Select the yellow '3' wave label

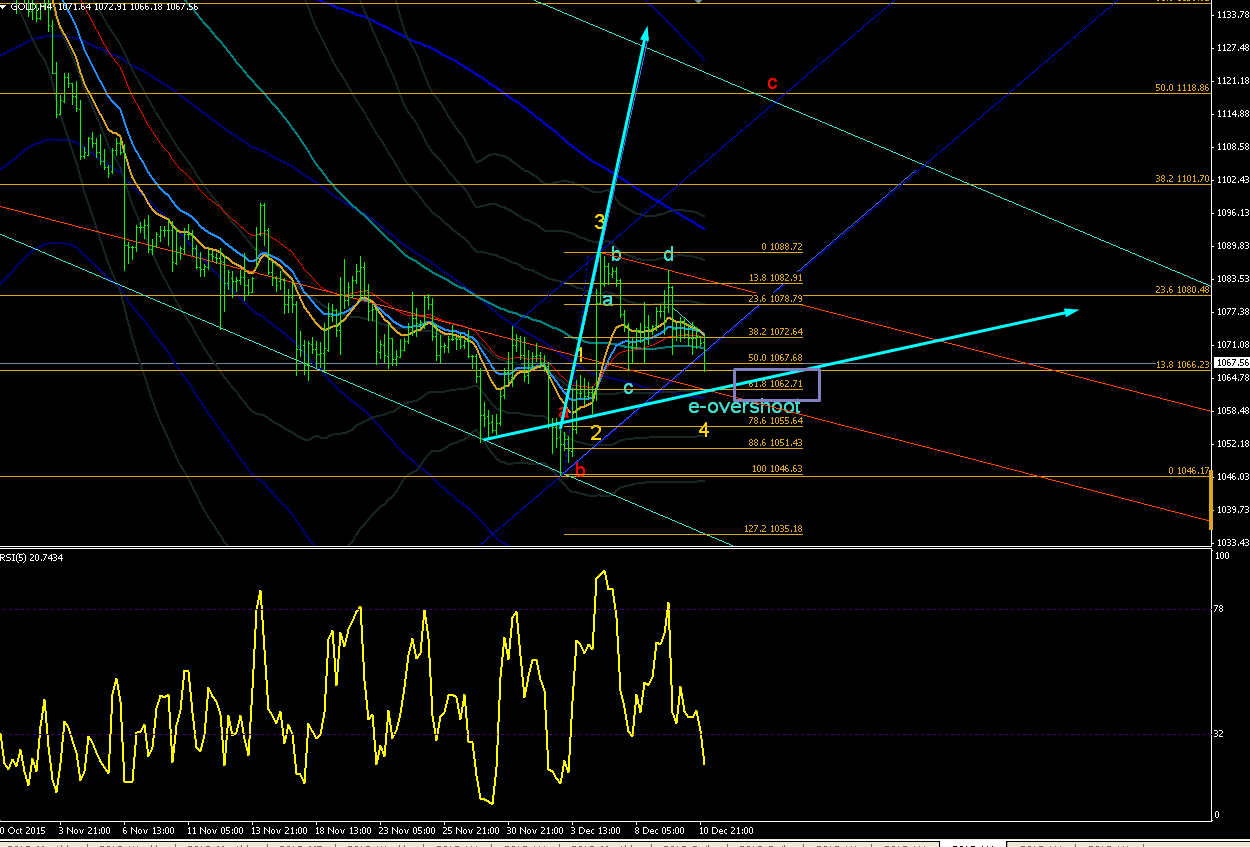click(600, 222)
